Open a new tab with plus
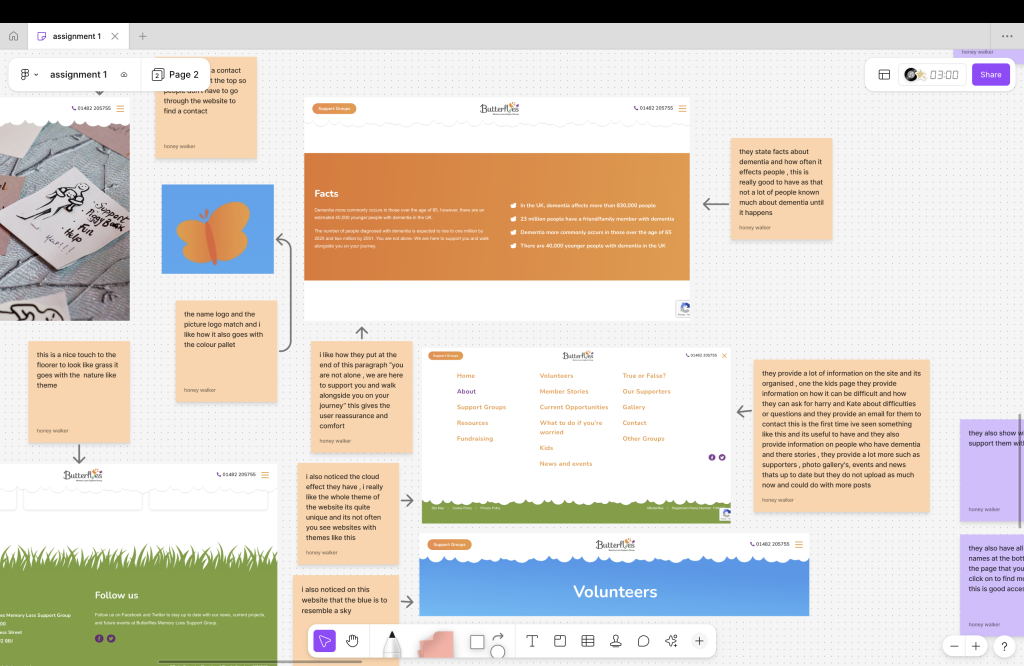 pyautogui.click(x=142, y=36)
